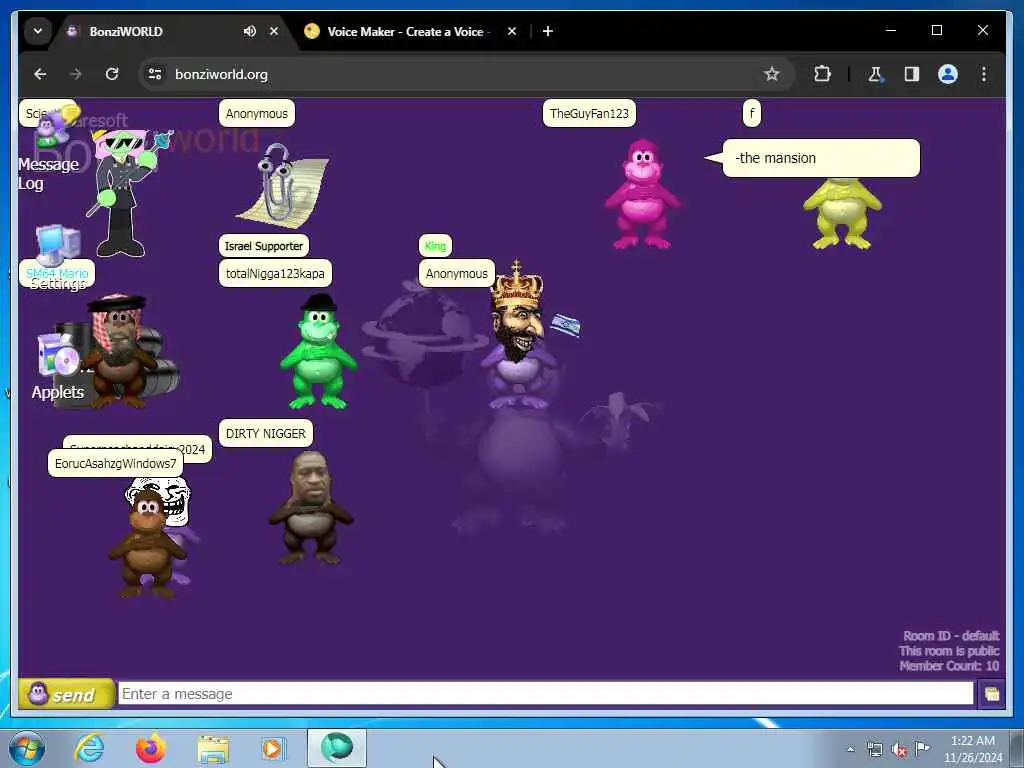
Task: Open the Action Center flag icon
Action: [x=922, y=748]
